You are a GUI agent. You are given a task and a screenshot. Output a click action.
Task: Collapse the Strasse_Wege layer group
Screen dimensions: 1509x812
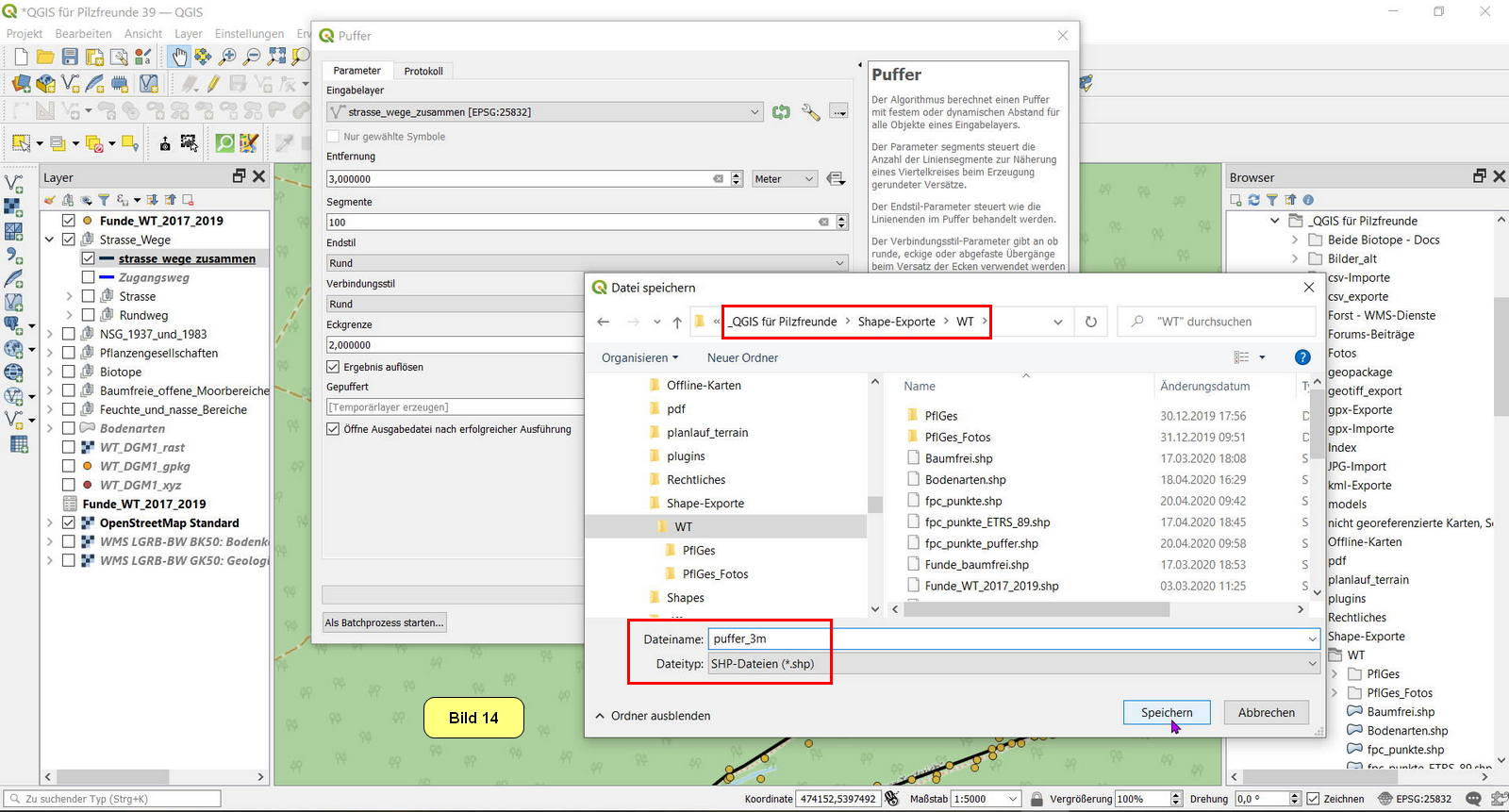click(49, 240)
